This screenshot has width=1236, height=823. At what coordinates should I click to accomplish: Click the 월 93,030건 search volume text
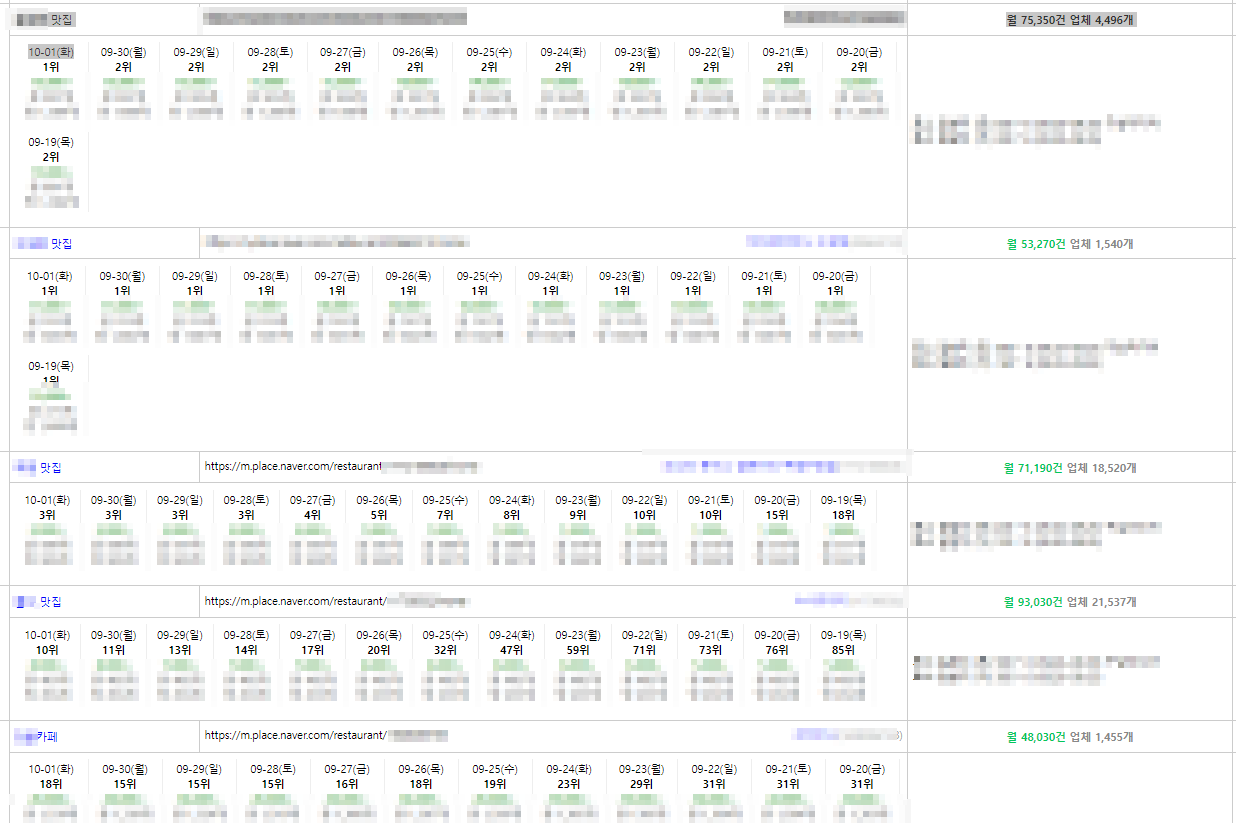pyautogui.click(x=1033, y=602)
